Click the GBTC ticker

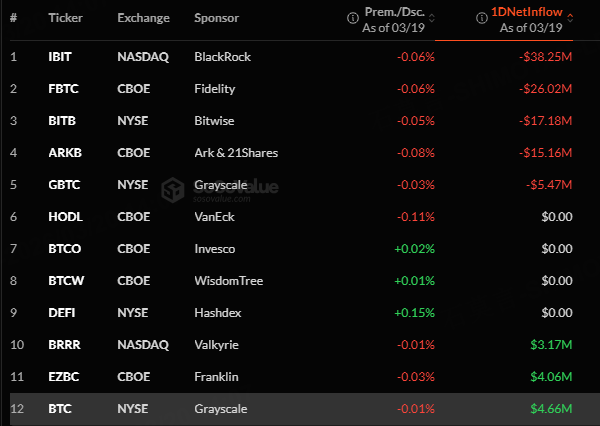tap(62, 185)
